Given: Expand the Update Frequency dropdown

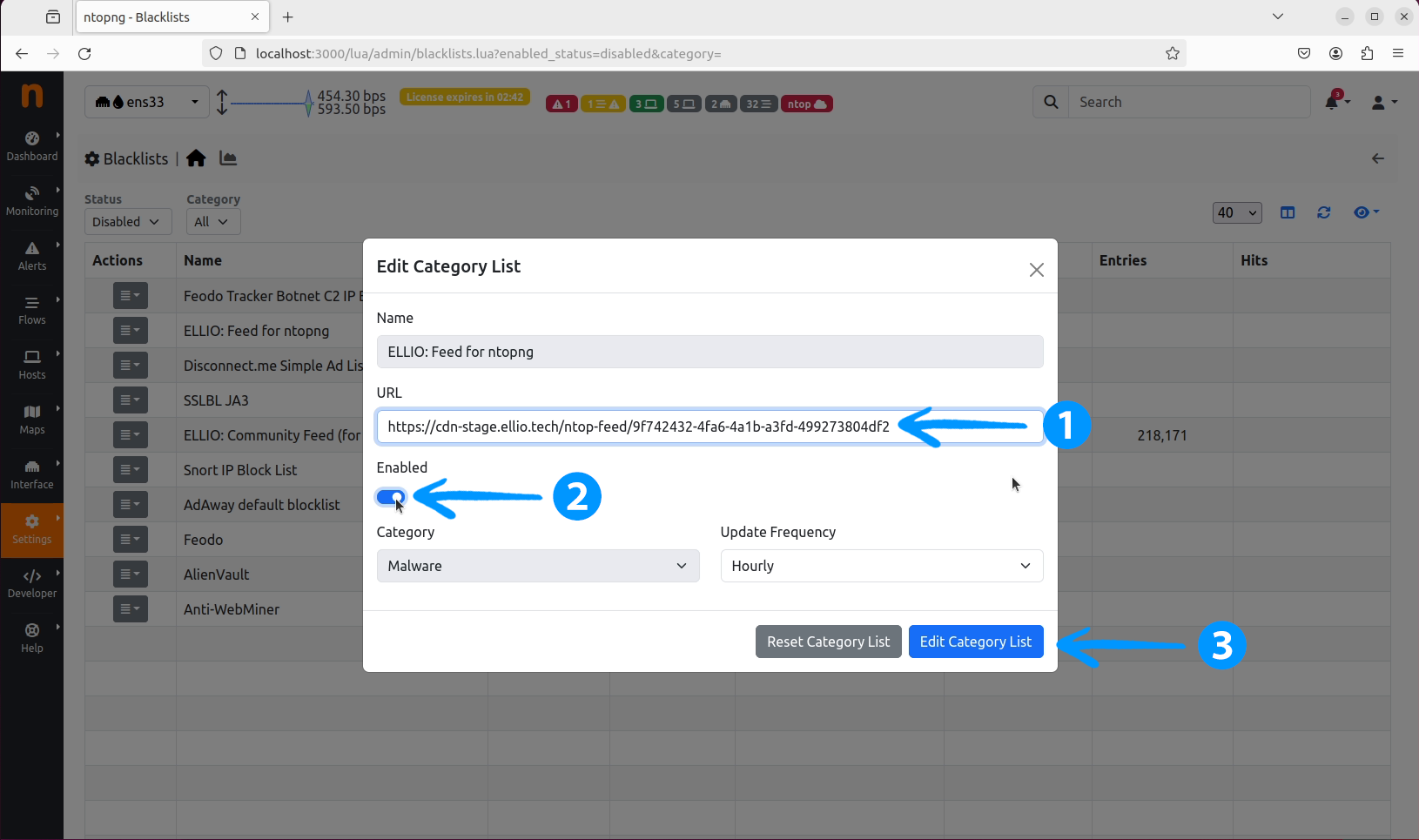Looking at the screenshot, I should 881,566.
